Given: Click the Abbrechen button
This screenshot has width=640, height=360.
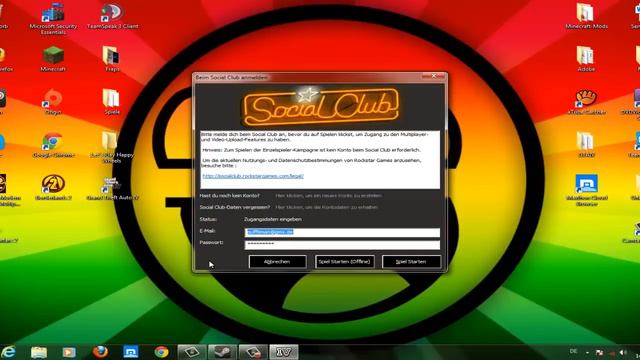Looking at the screenshot, I should click(x=277, y=262).
